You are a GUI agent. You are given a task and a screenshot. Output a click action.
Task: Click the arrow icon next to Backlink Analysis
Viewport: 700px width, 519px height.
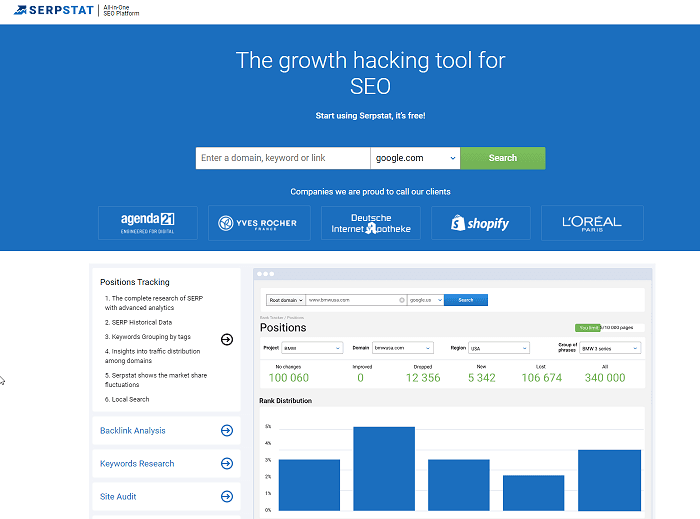(x=227, y=431)
